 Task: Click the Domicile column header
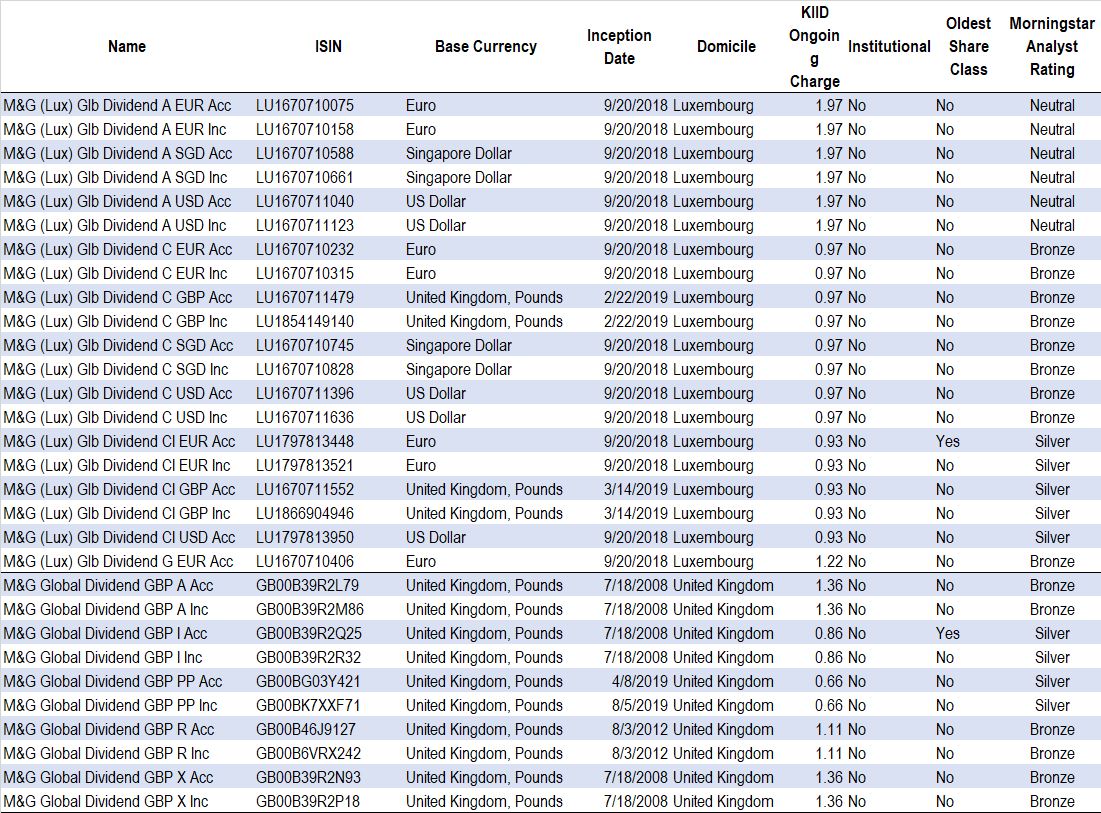tap(726, 46)
